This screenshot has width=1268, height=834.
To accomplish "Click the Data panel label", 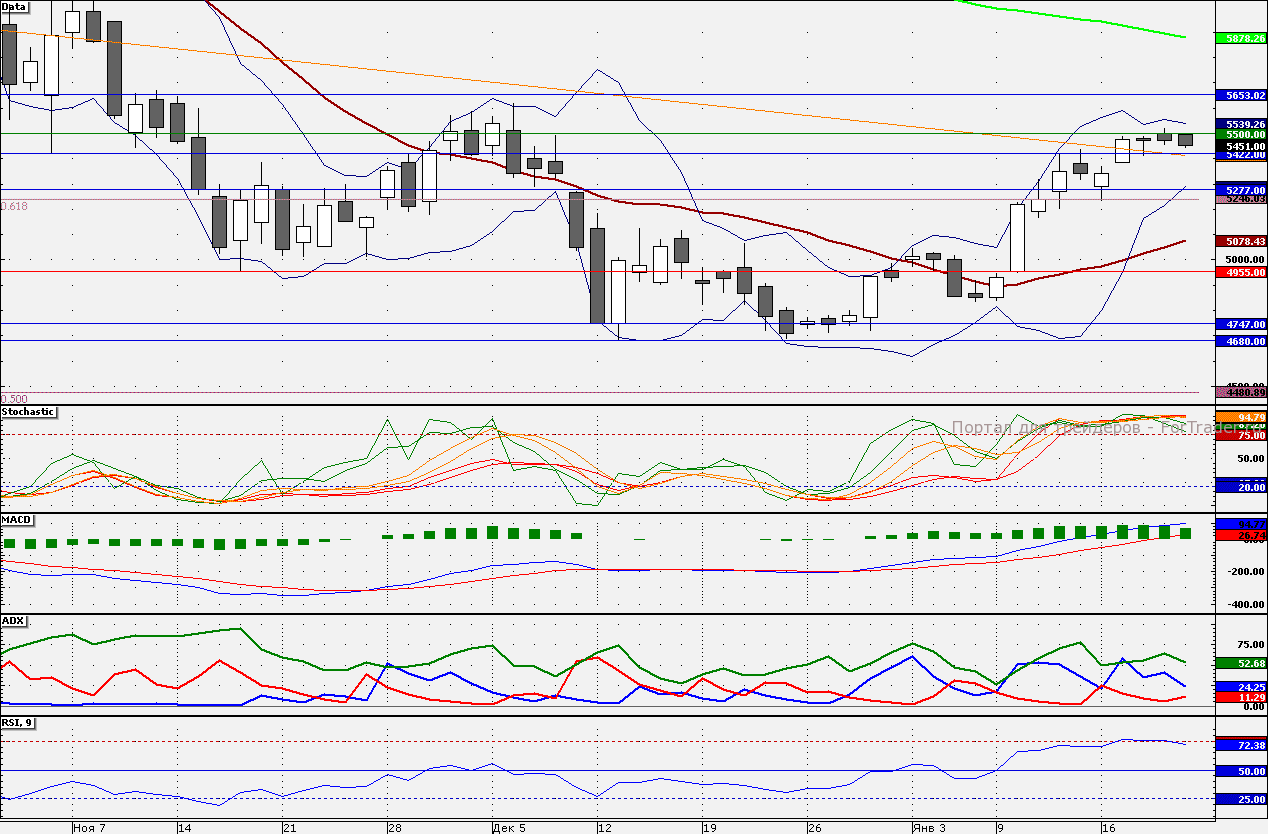I will click(15, 6).
